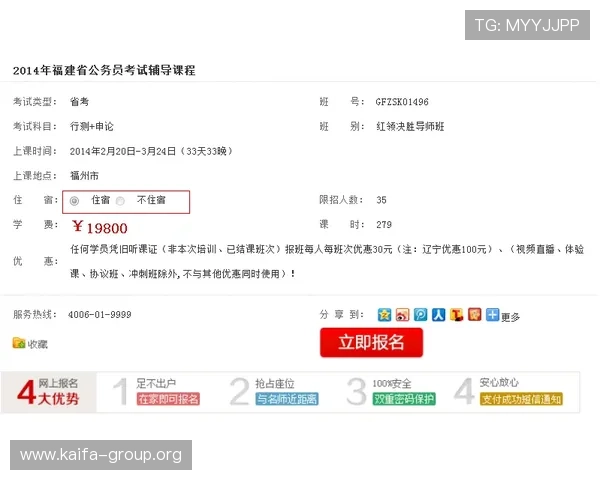
Task: Click the 收藏 link
Action: pyautogui.click(x=38, y=344)
